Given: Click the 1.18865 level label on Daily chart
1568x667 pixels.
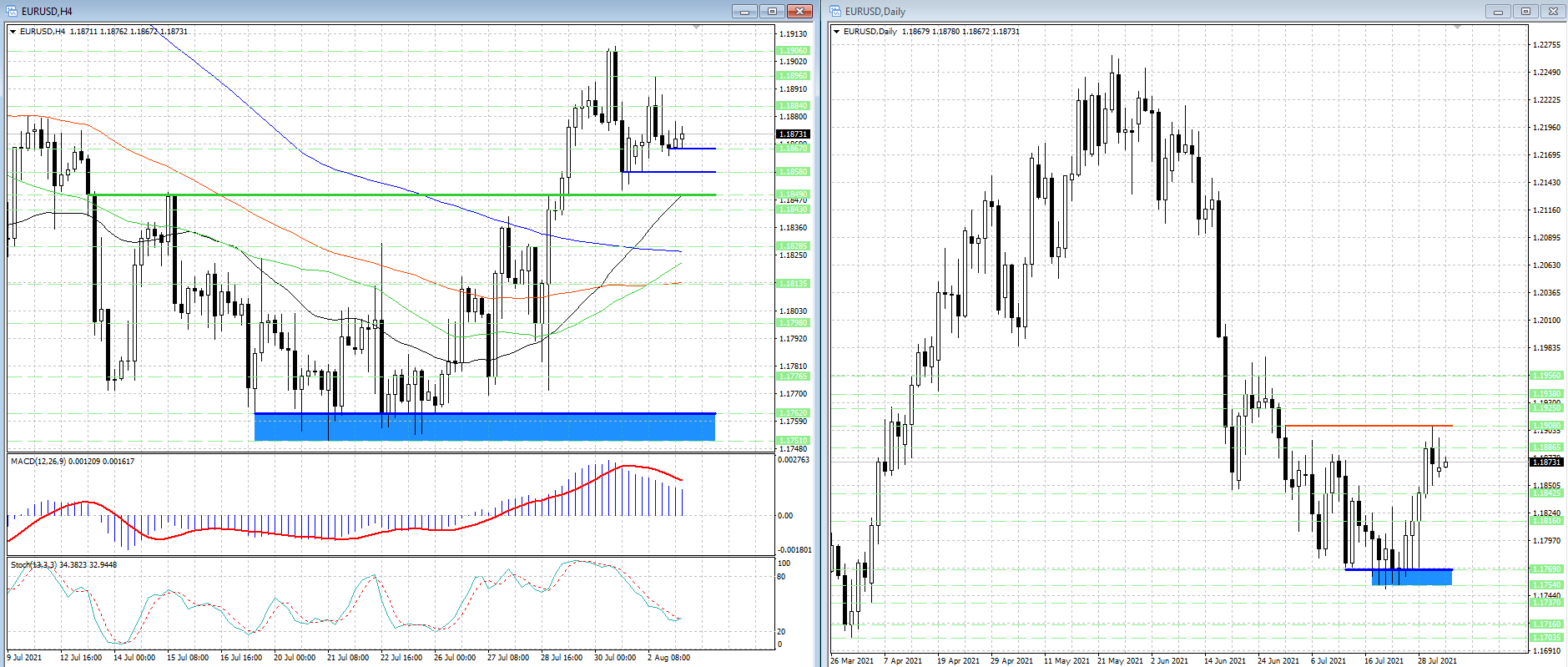Looking at the screenshot, I should 1546,447.
